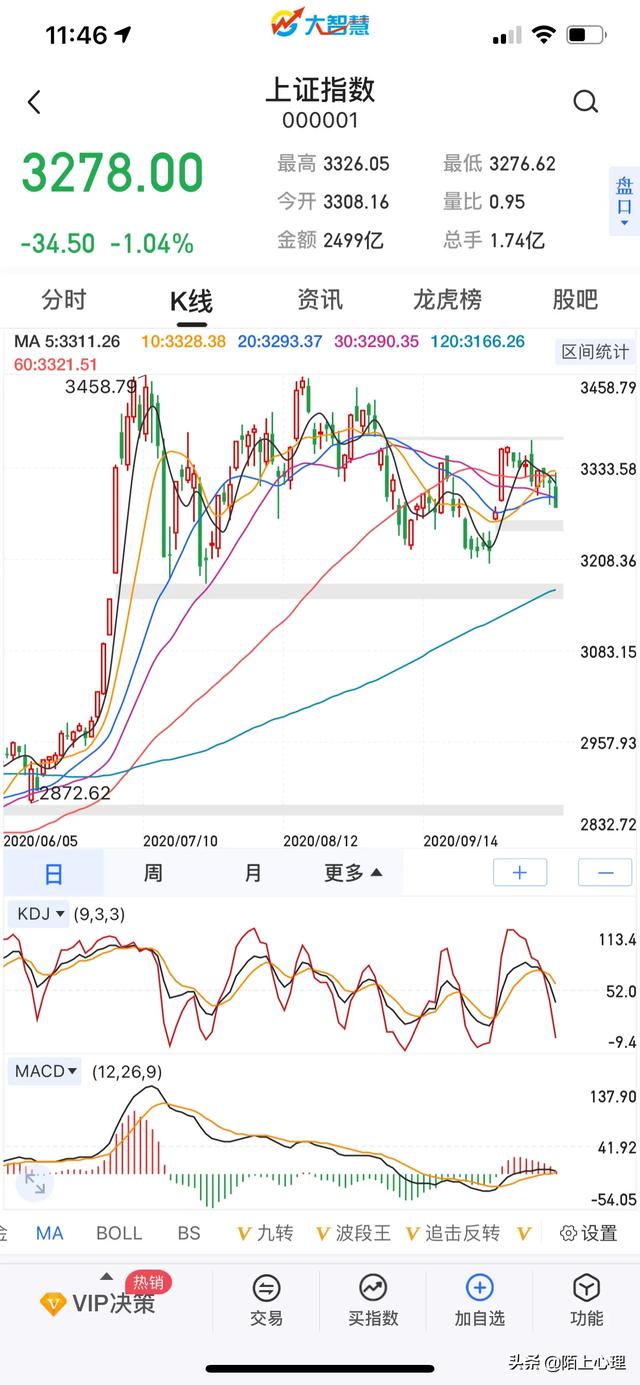The width and height of the screenshot is (640, 1385).
Task: Zoom in chart with plus button
Action: click(520, 873)
